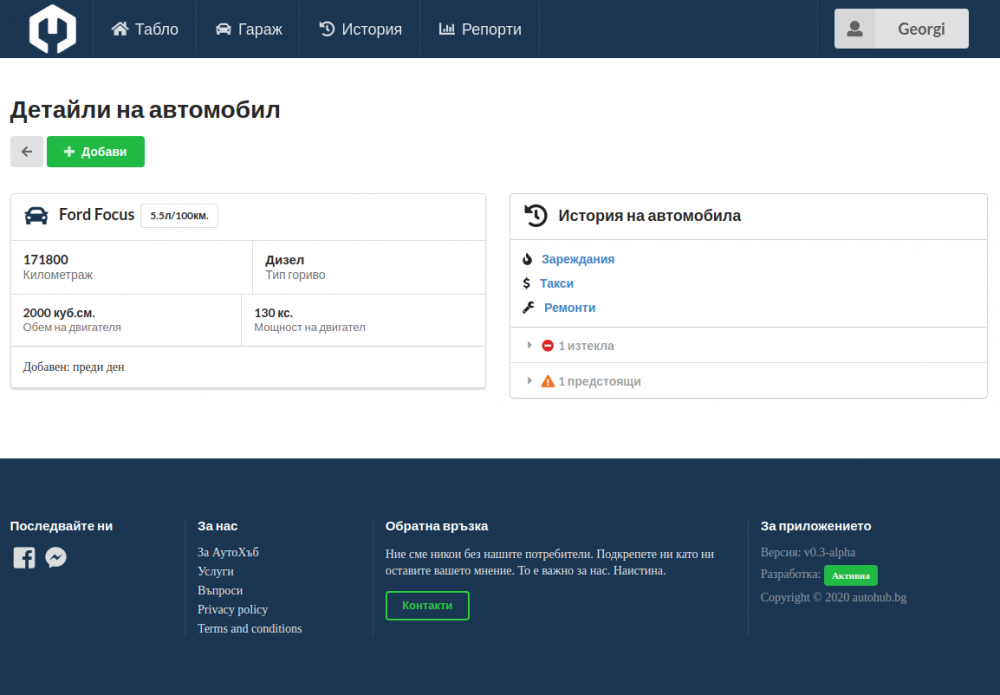Go back using the left arrow button

tap(27, 152)
